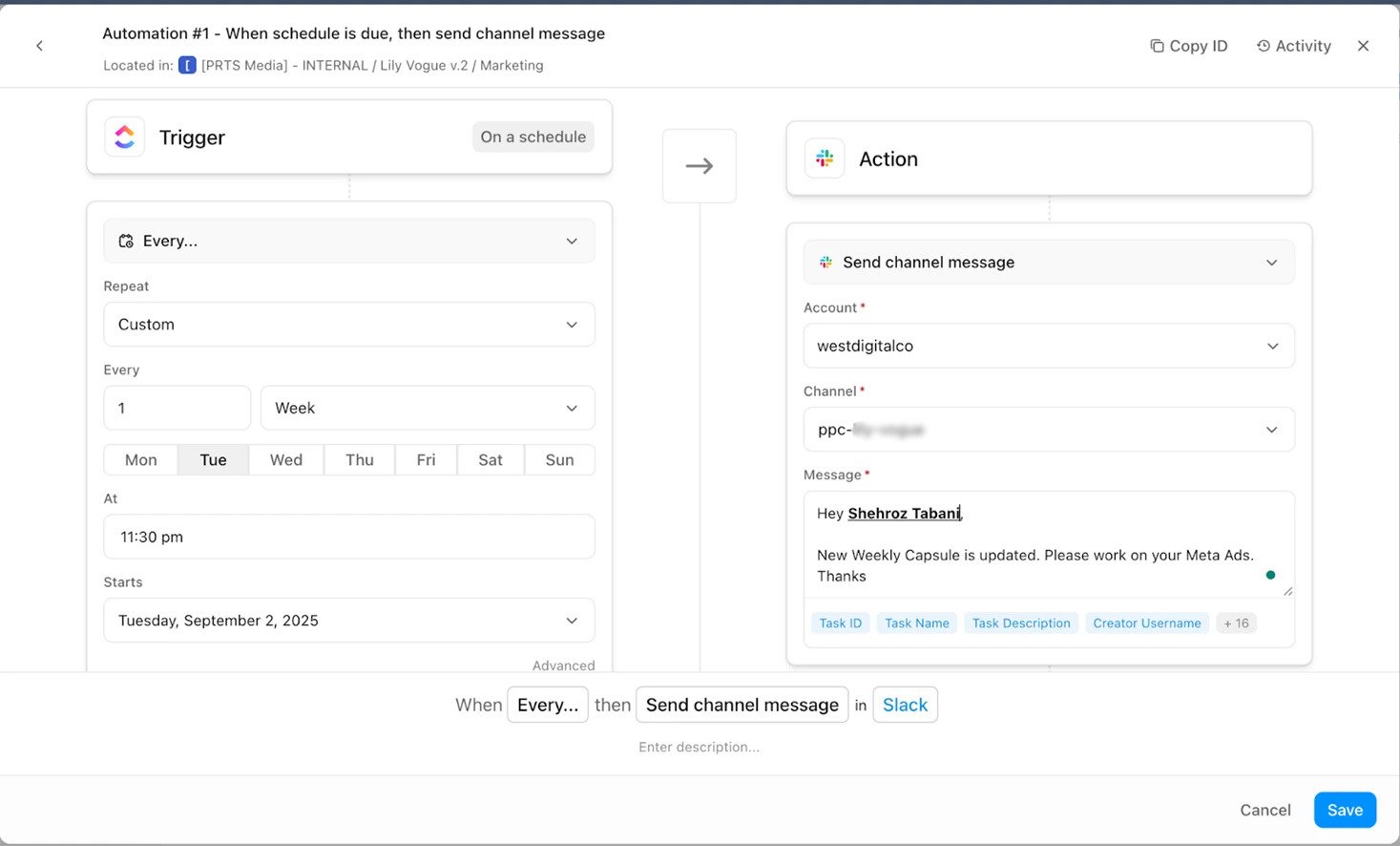
Task: Click the 'On a schedule' badge
Action: 533,137
